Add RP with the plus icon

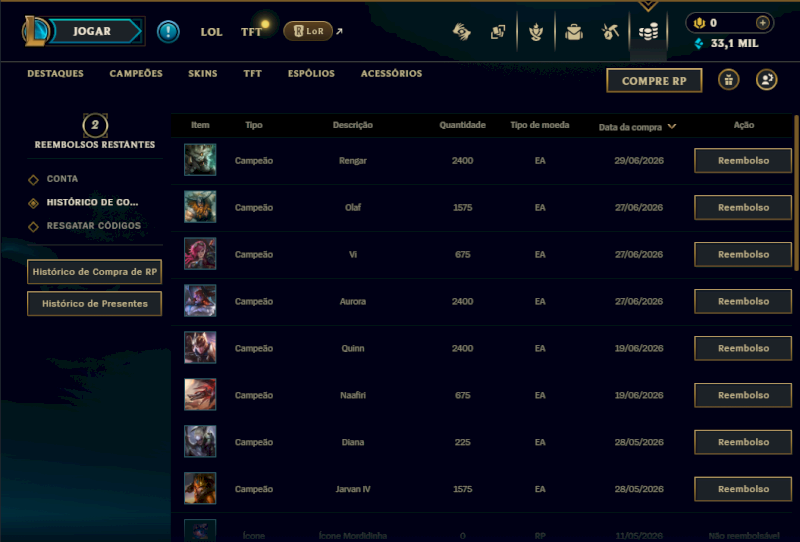point(762,23)
